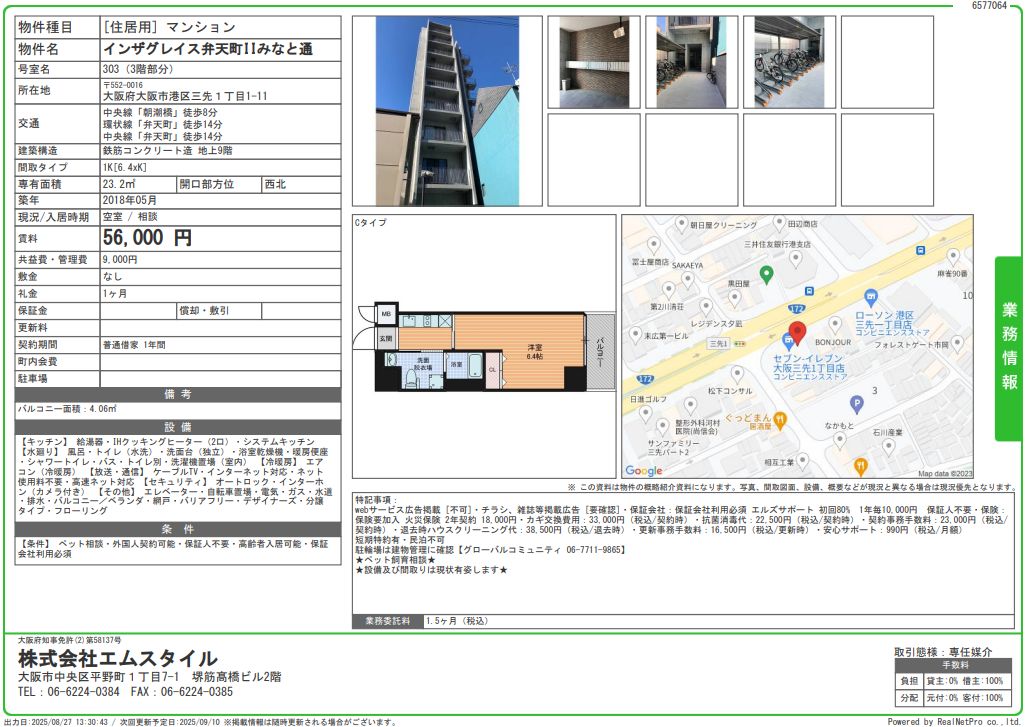This screenshot has height=727, width=1029.
Task: Open the large building exterior photo
Action: [x=446, y=111]
